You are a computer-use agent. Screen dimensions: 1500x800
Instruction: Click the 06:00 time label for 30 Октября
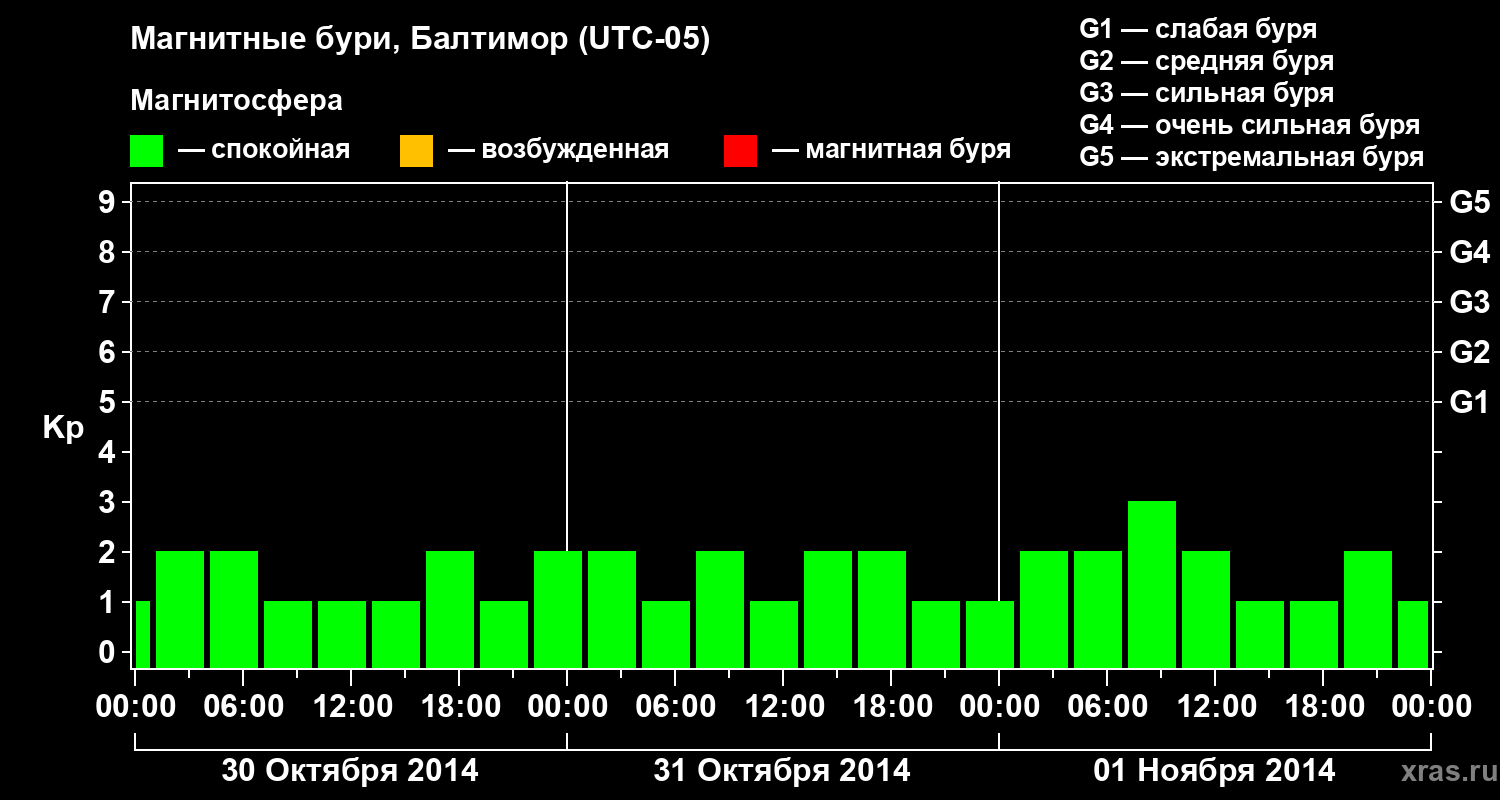point(243,707)
